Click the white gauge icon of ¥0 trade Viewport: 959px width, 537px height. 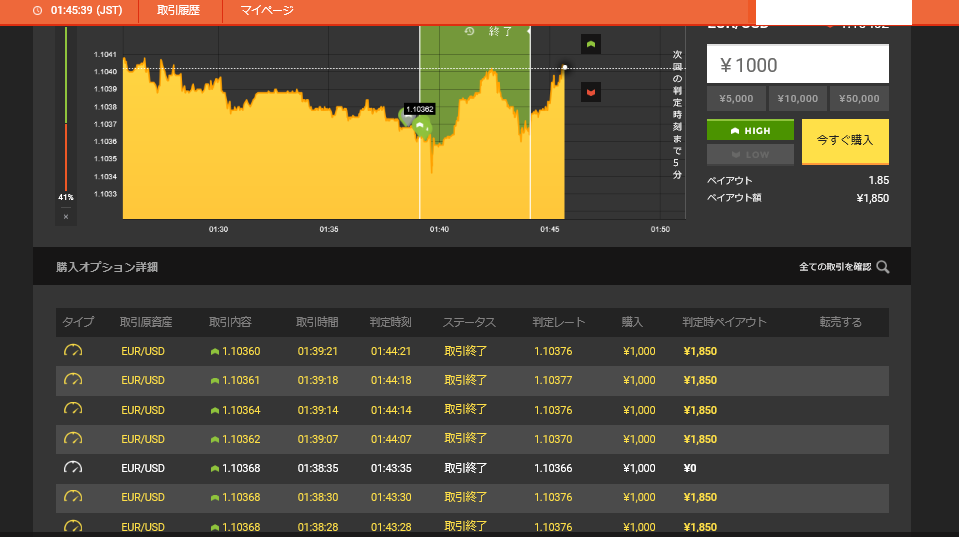(73, 468)
